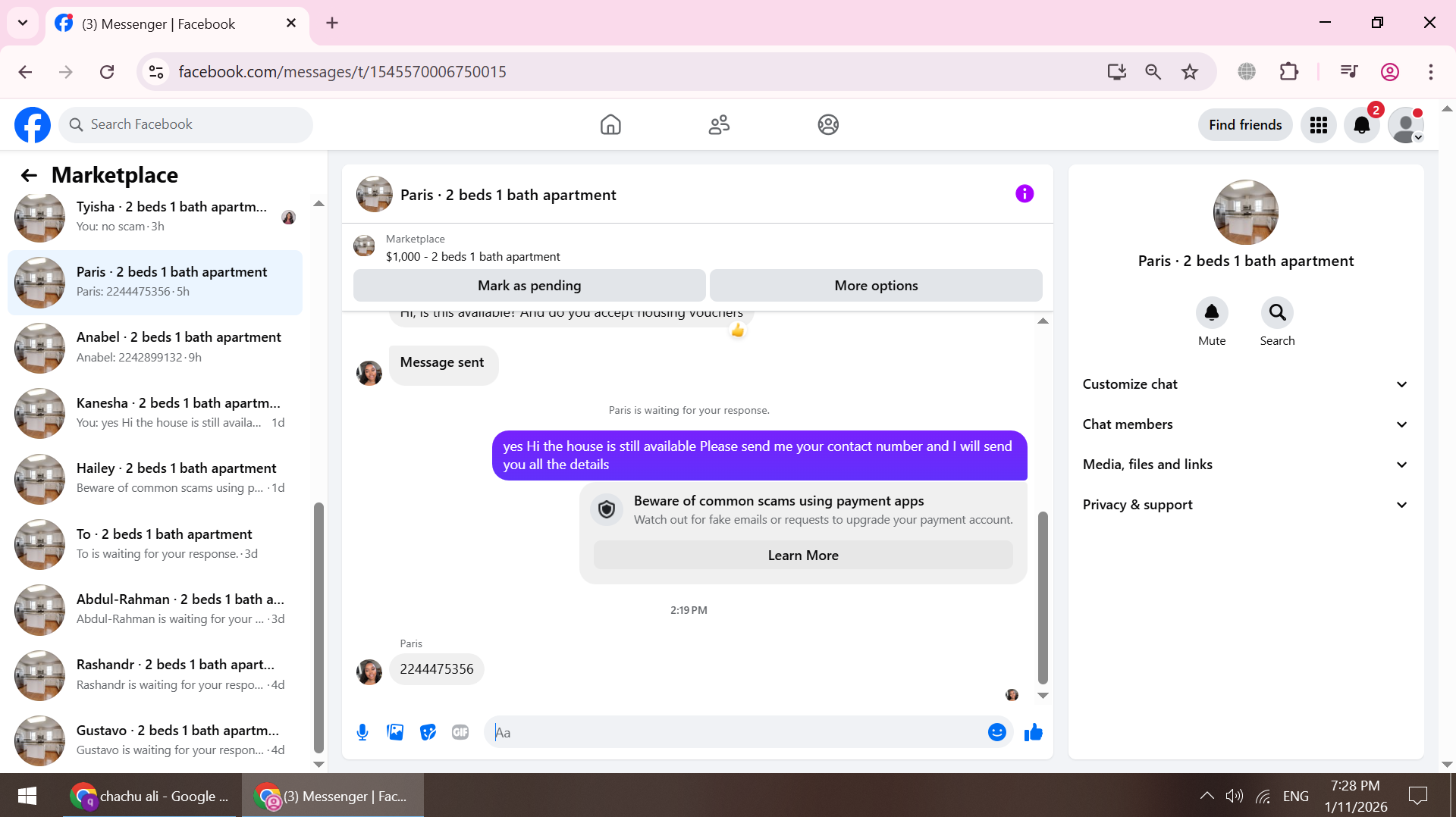Image resolution: width=1456 pixels, height=817 pixels.
Task: Open the Groups icon in top navigation
Action: point(828,125)
